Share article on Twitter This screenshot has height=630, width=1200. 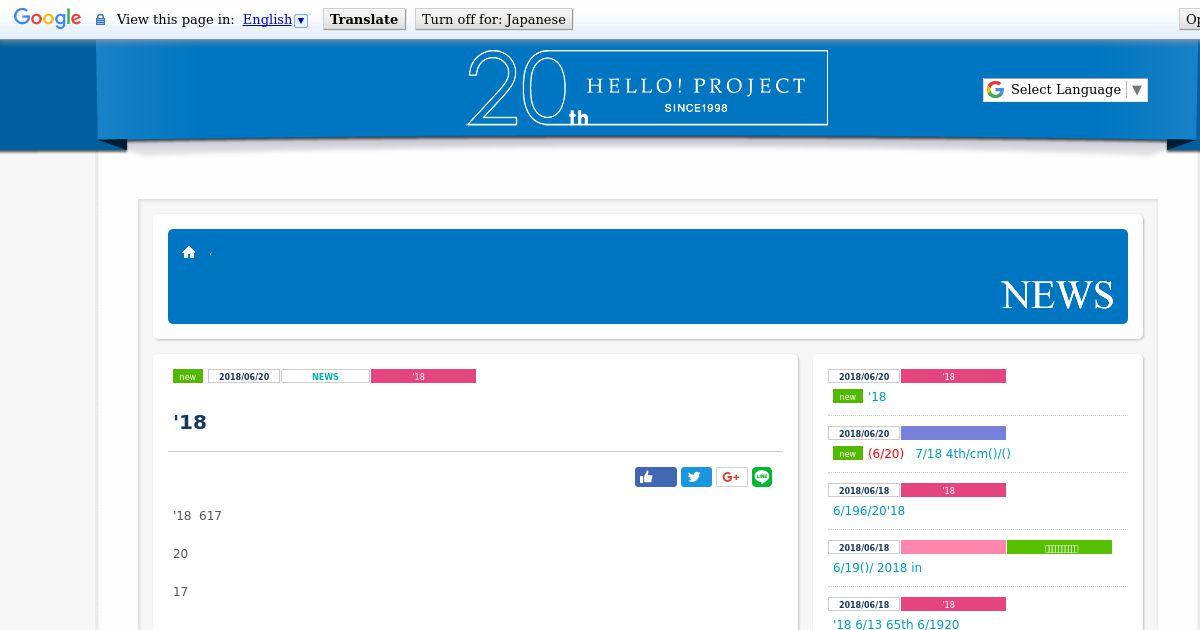pyautogui.click(x=696, y=477)
